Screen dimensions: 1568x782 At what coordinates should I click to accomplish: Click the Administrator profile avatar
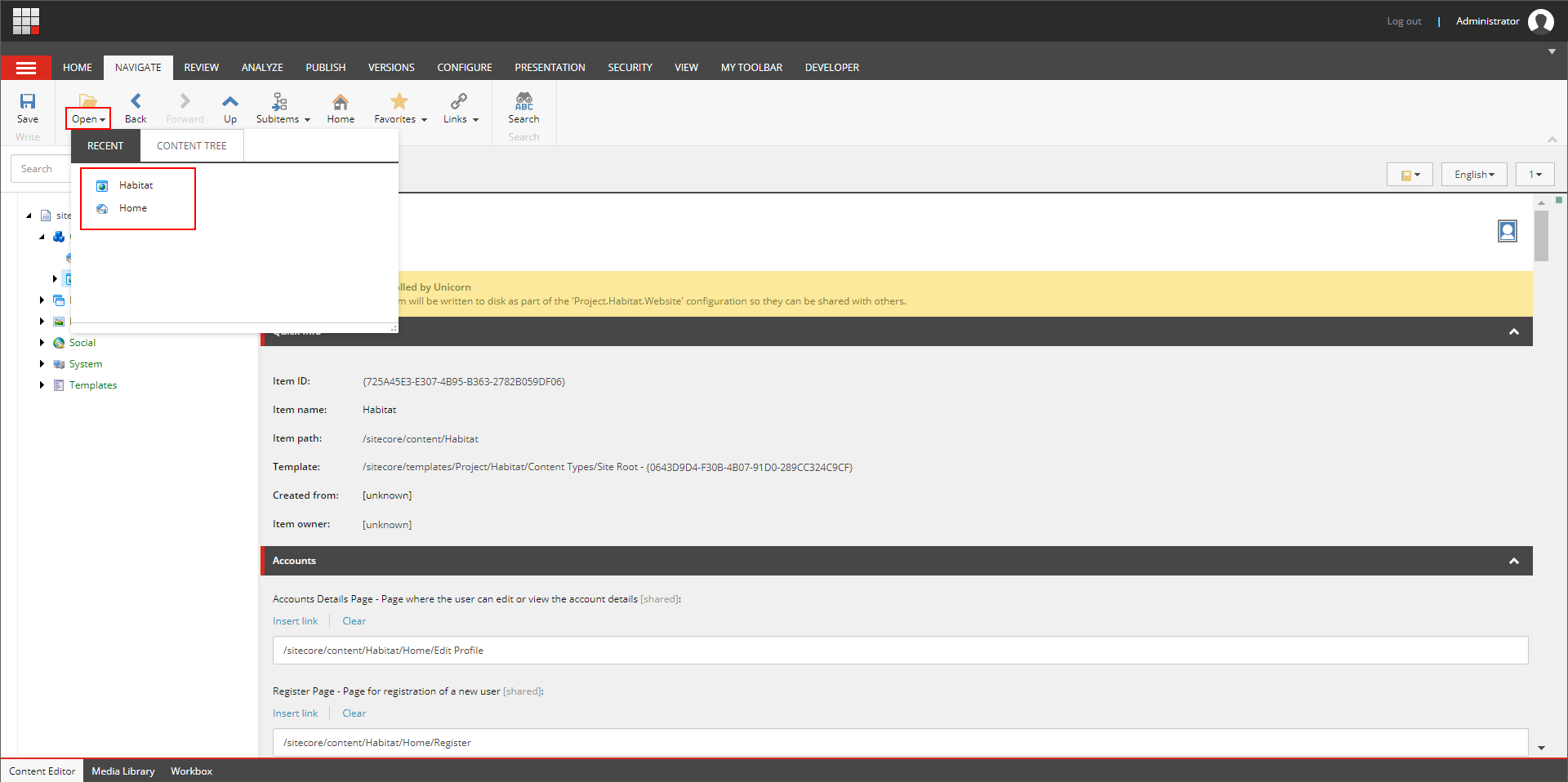(x=1540, y=21)
